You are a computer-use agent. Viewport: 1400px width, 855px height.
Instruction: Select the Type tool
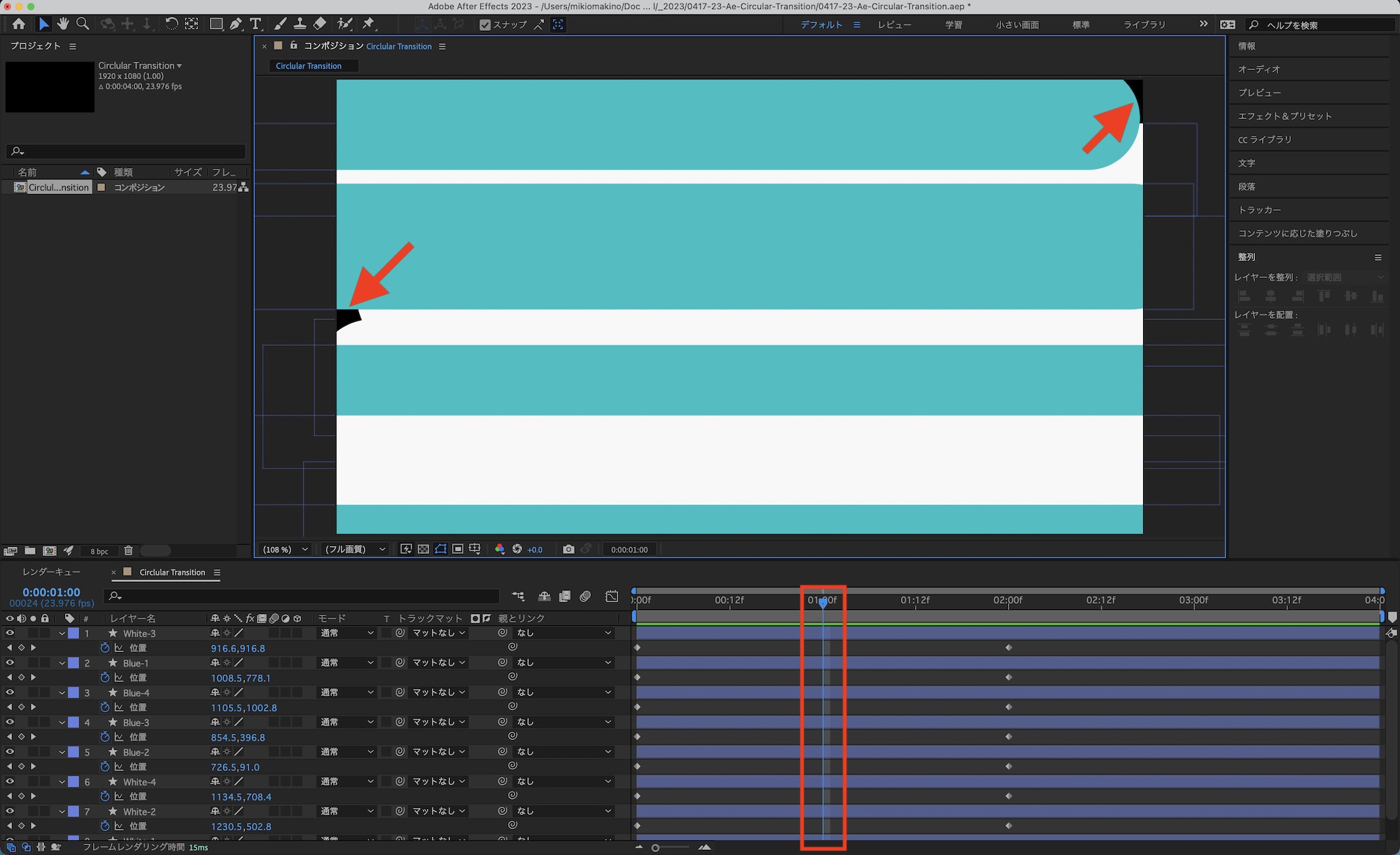click(255, 24)
